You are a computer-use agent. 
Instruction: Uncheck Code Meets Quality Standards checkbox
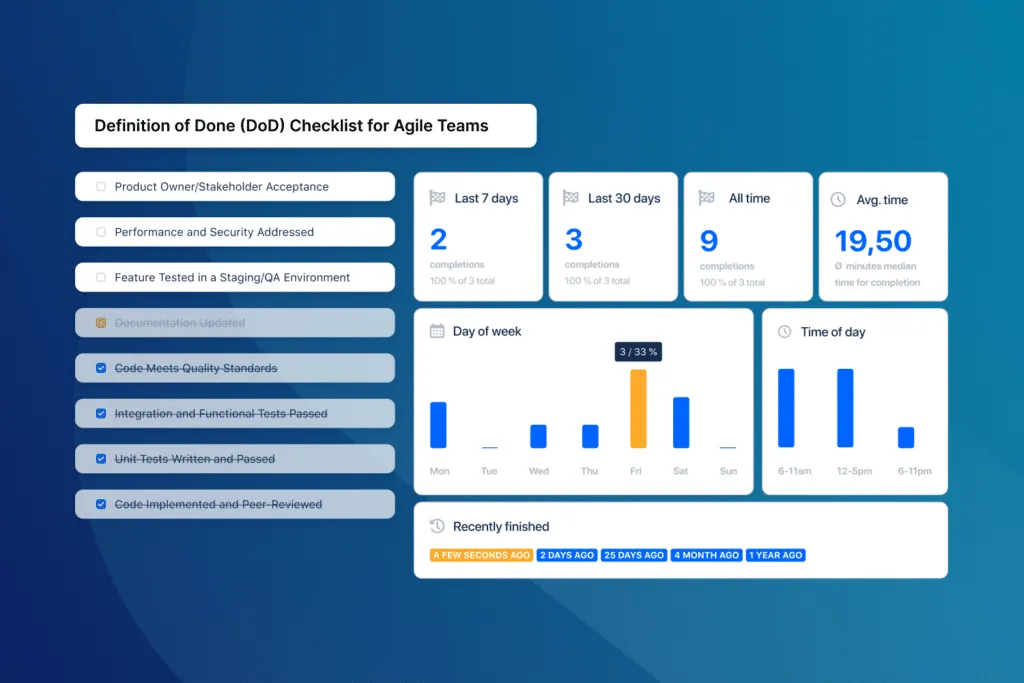pos(101,368)
